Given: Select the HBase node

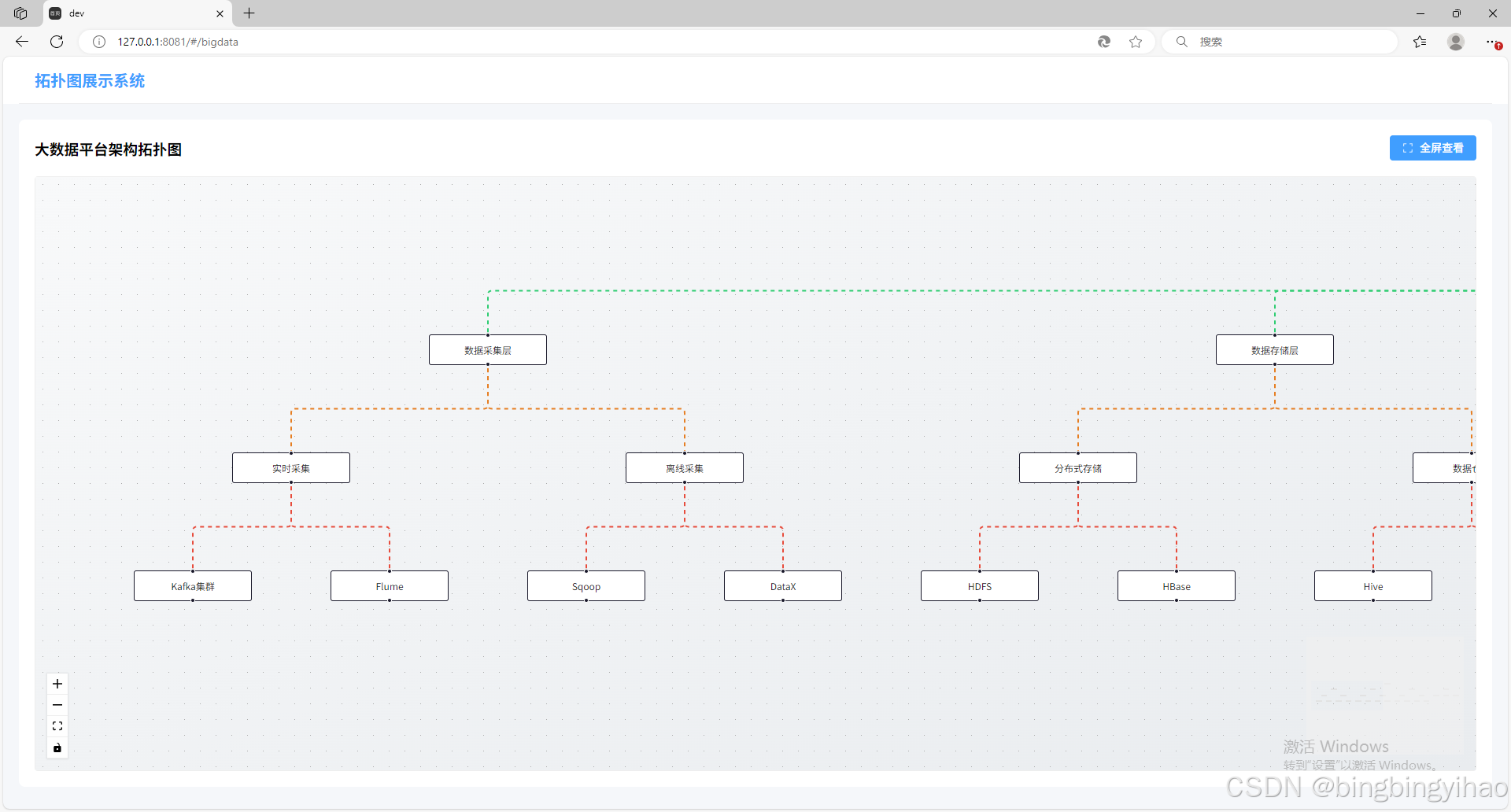Looking at the screenshot, I should pos(1177,586).
